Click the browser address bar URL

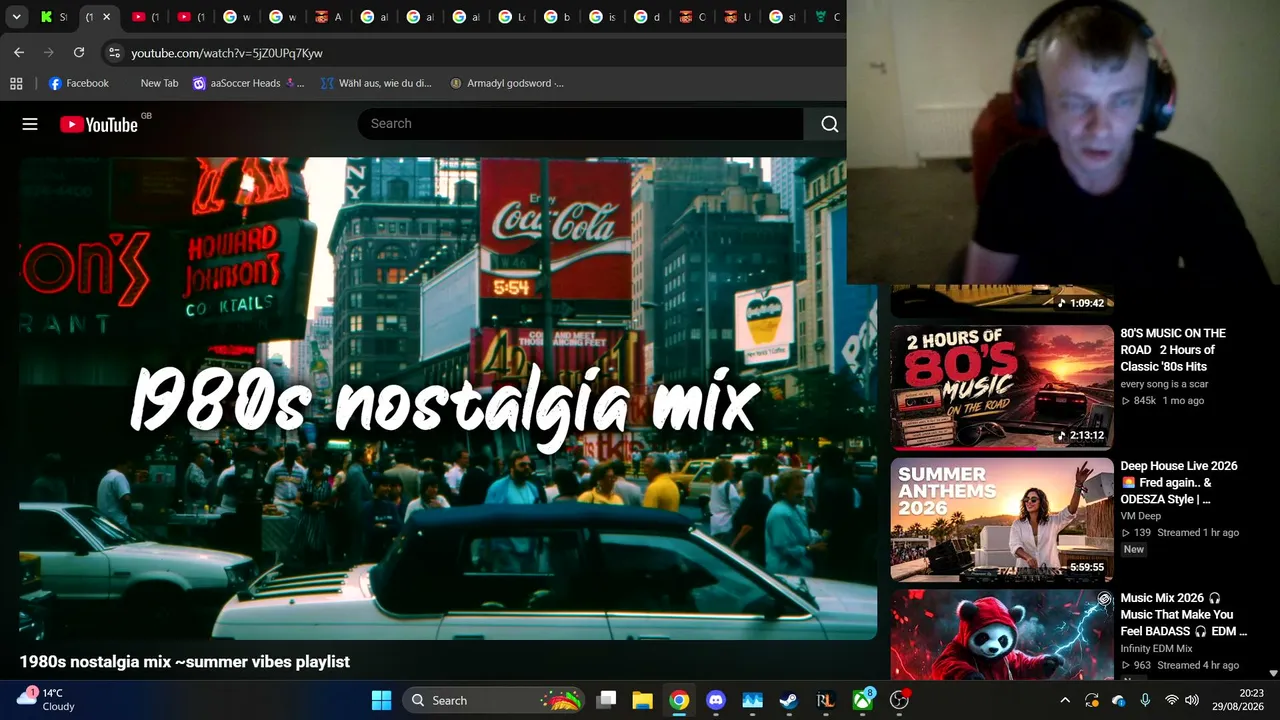(227, 53)
